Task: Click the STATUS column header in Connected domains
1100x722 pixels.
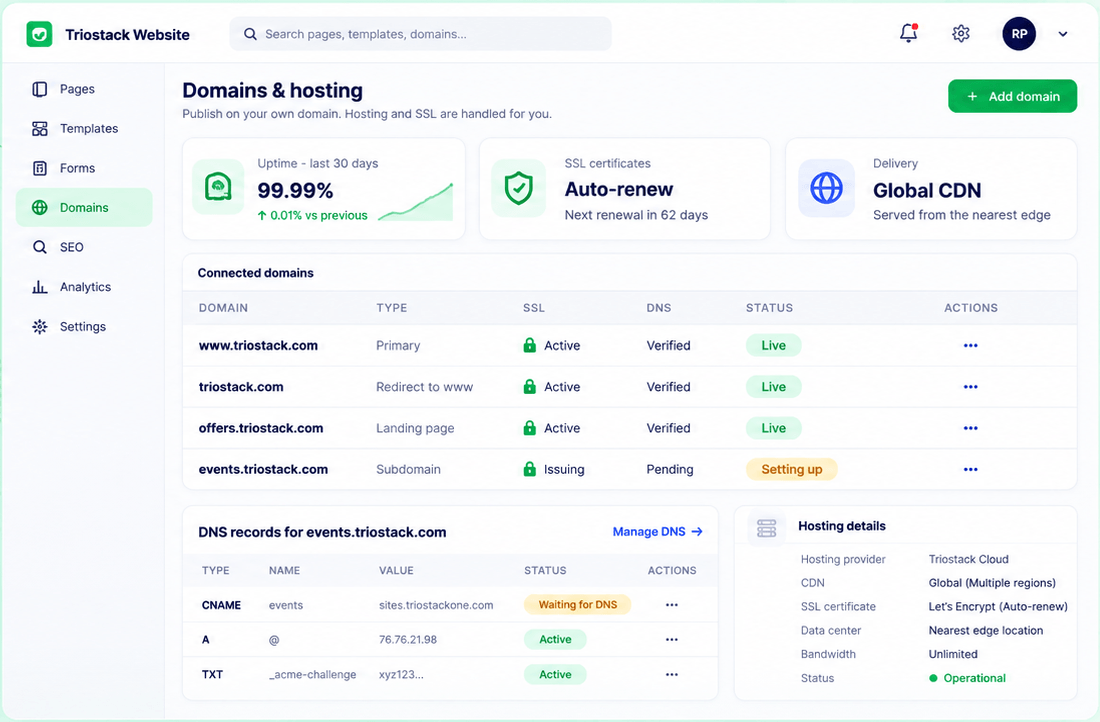Action: tap(769, 307)
